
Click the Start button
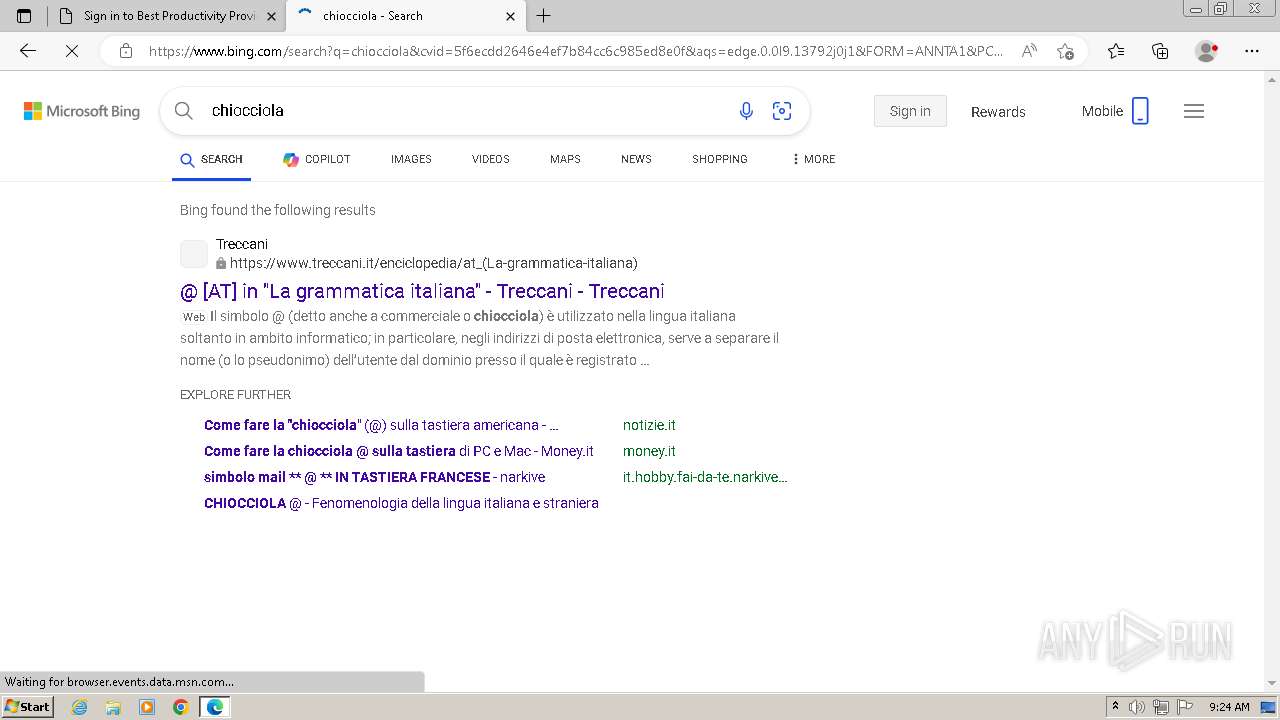pos(27,707)
